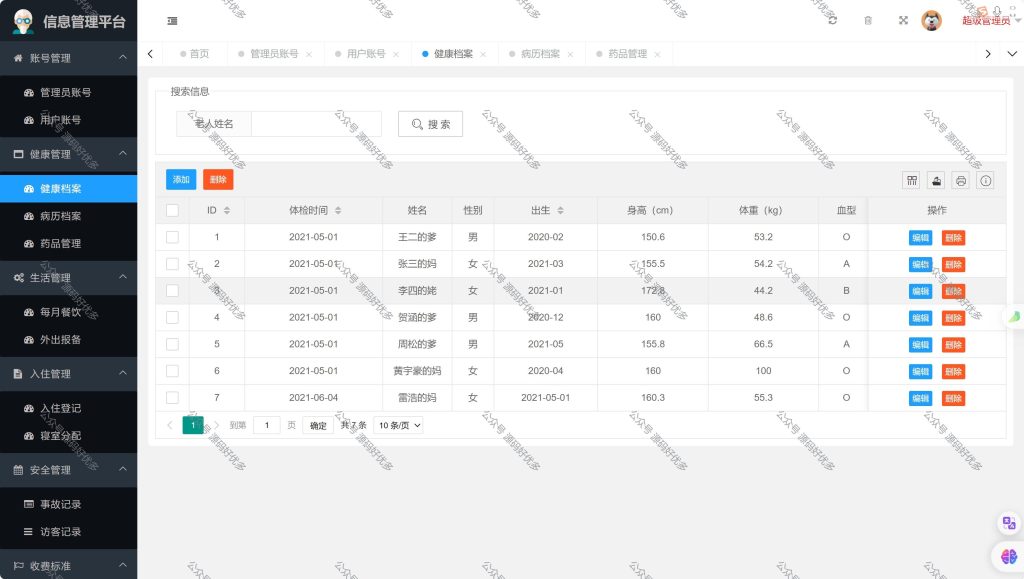This screenshot has width=1024, height=579.
Task: Close the 药品管理 tab
Action: (x=658, y=54)
